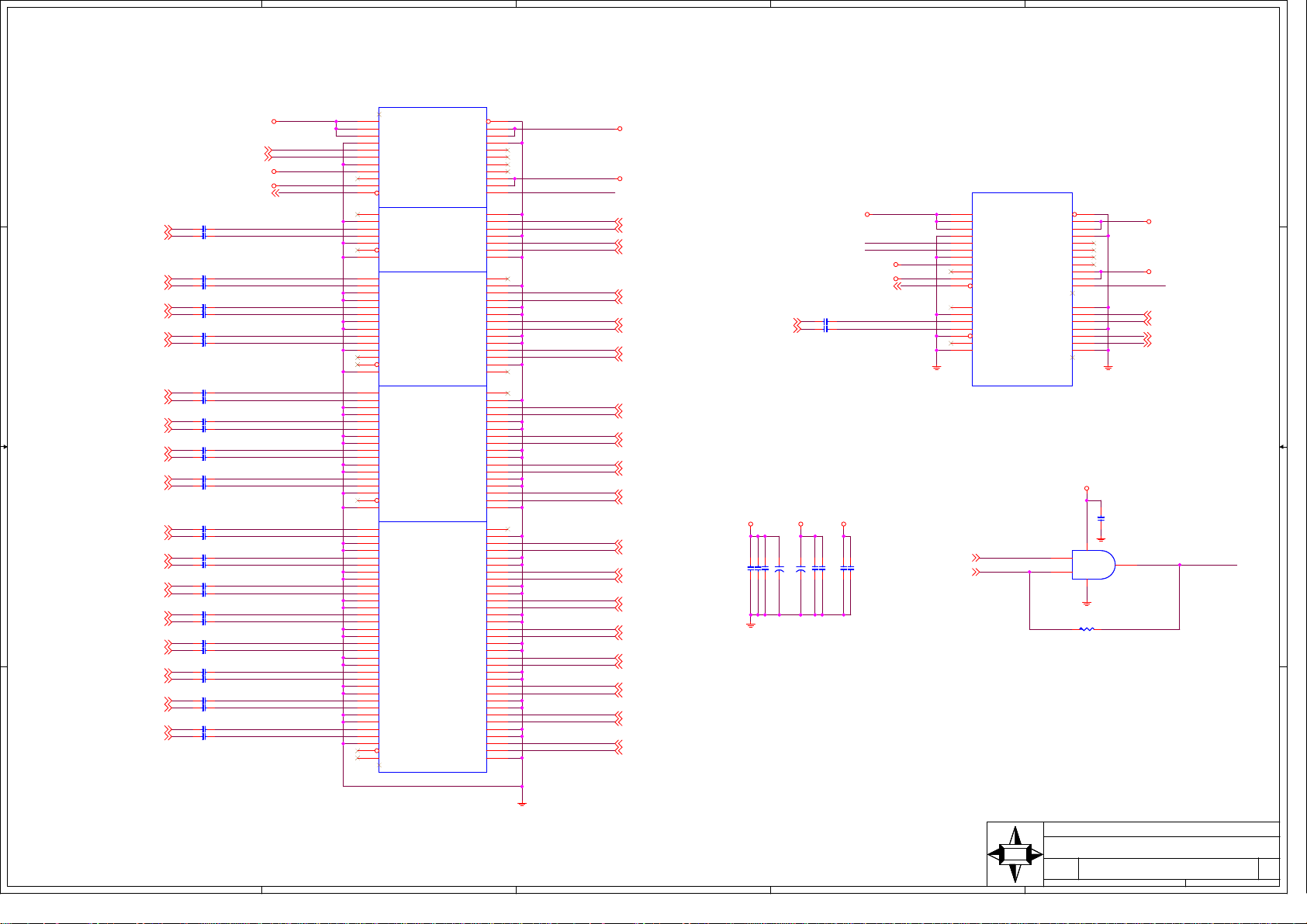
Task: Select the feedback resistor below the AND gate
Action: (x=1087, y=629)
